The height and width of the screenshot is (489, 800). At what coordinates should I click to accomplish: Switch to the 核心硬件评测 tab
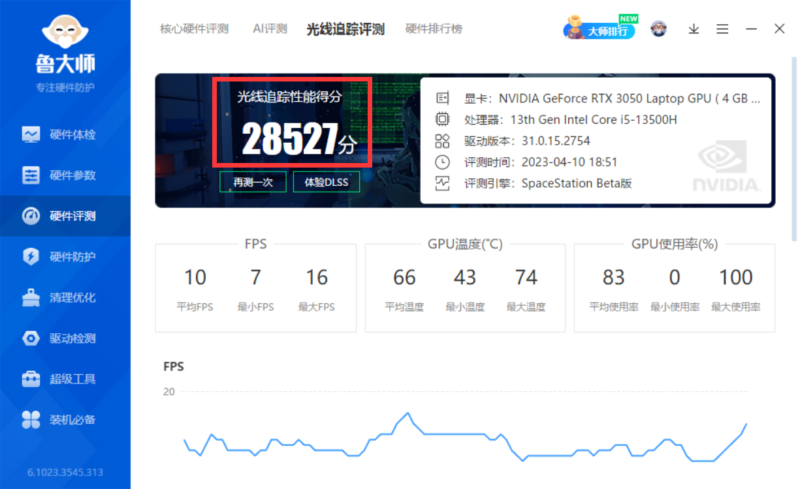coord(194,29)
